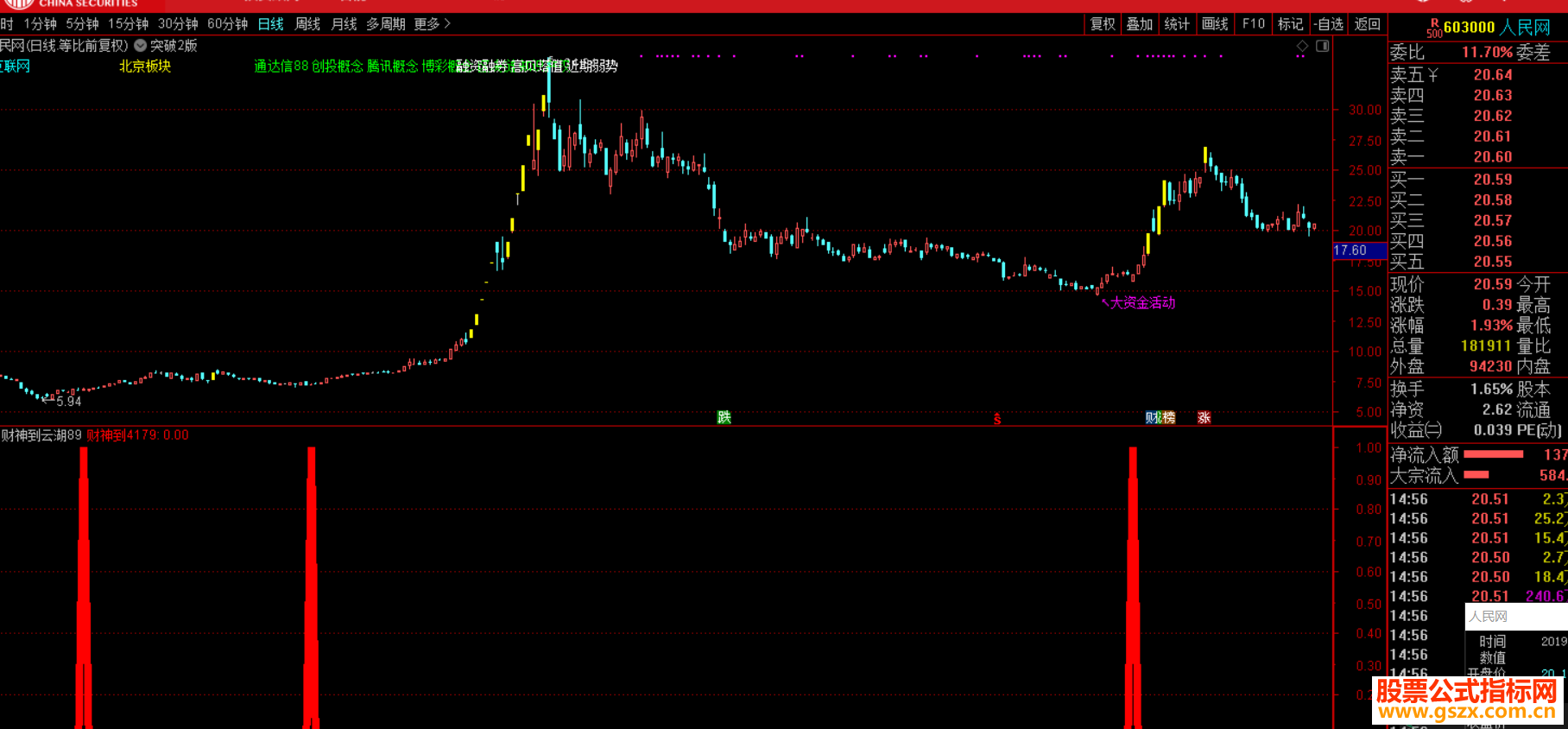
Task: Switch to the 1分钟 period tab
Action: (41, 24)
